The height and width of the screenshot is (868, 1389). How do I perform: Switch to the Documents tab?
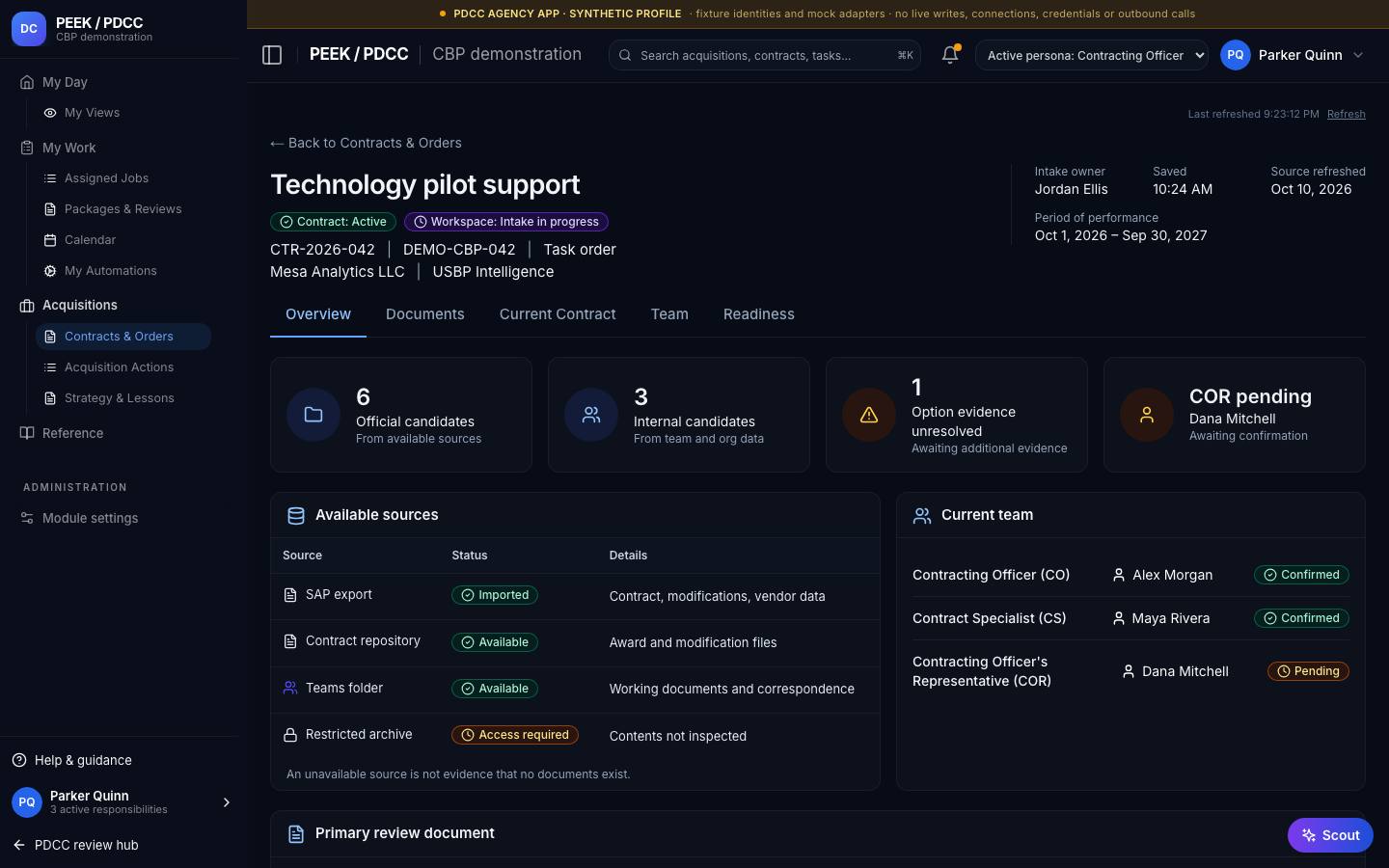(425, 314)
